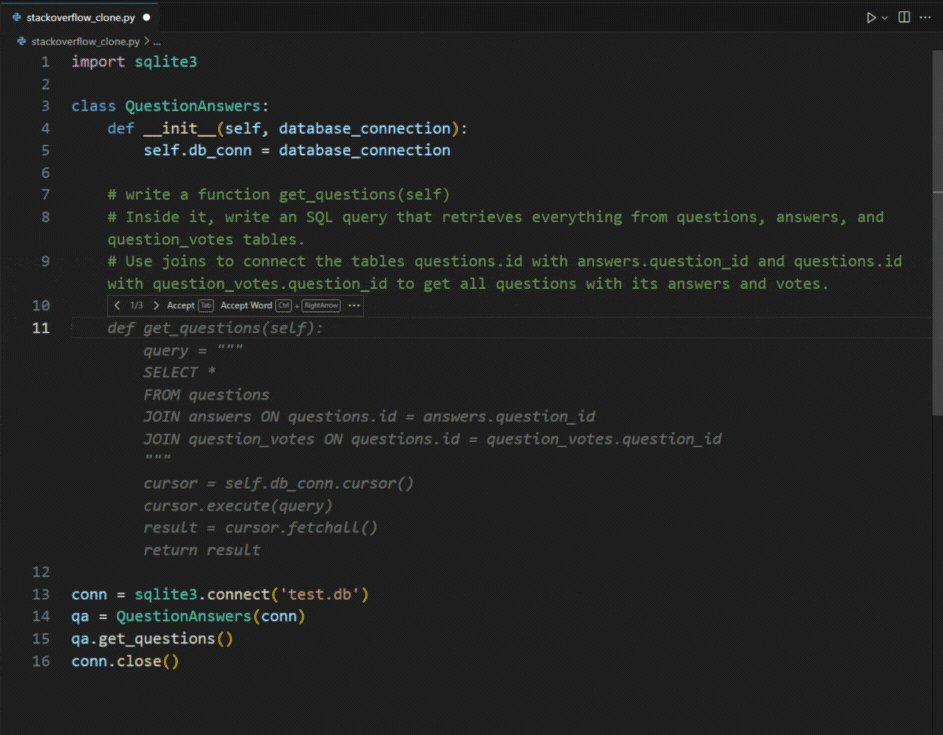Screen dimensions: 943x735
Task: Accept the inline Copilot suggestion
Action: point(181,305)
